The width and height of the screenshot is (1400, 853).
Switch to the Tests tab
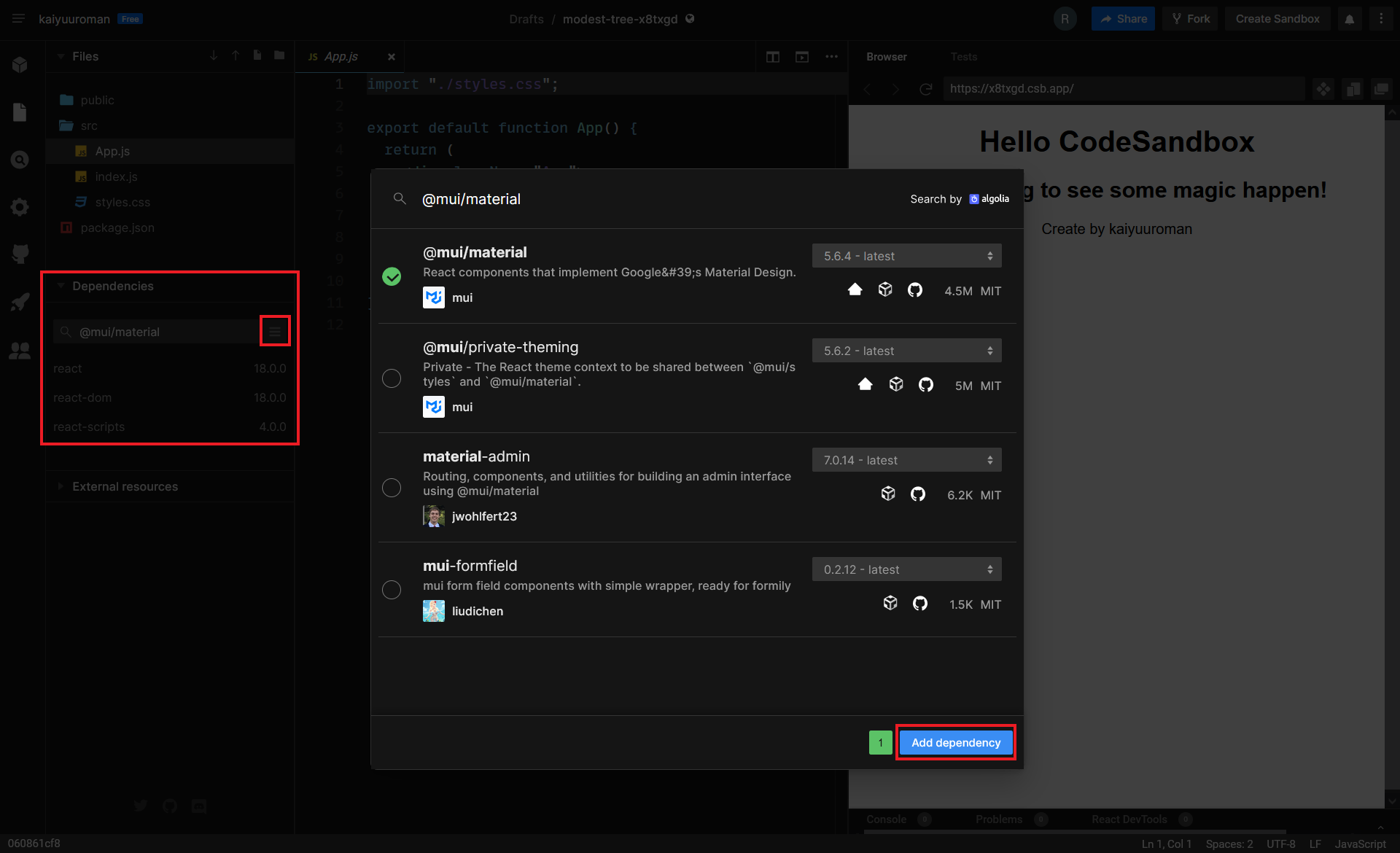(963, 57)
